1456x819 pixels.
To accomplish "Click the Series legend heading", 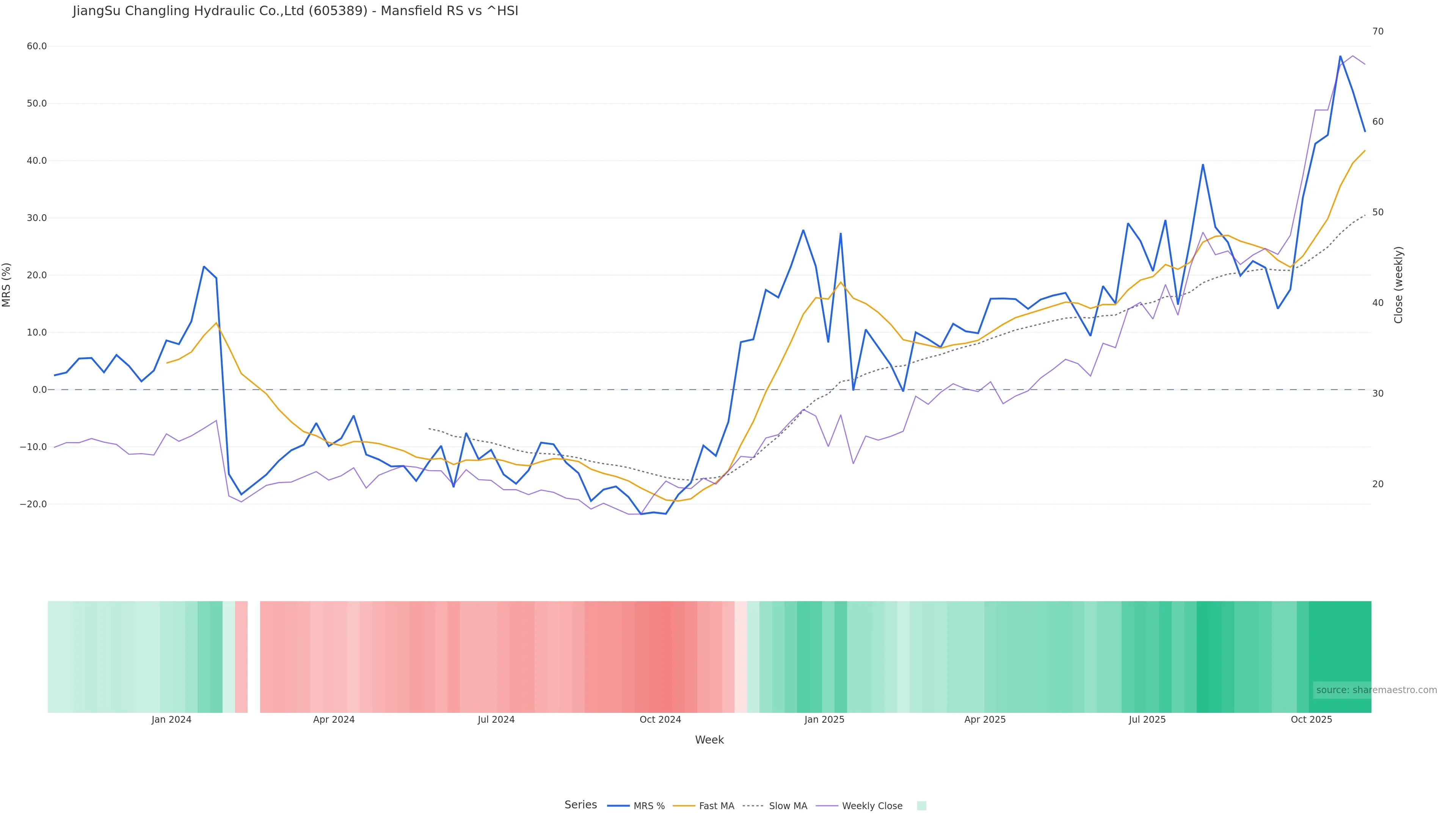I will [581, 804].
